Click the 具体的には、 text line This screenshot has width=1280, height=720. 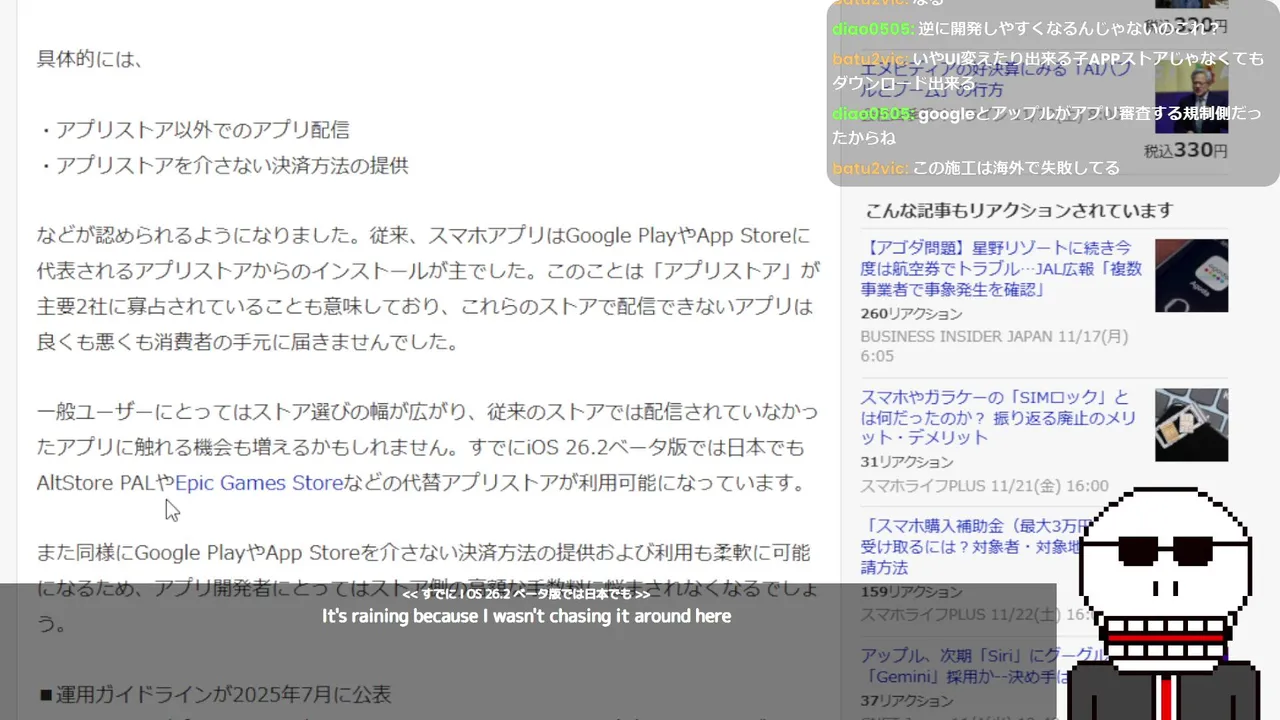pyautogui.click(x=90, y=59)
